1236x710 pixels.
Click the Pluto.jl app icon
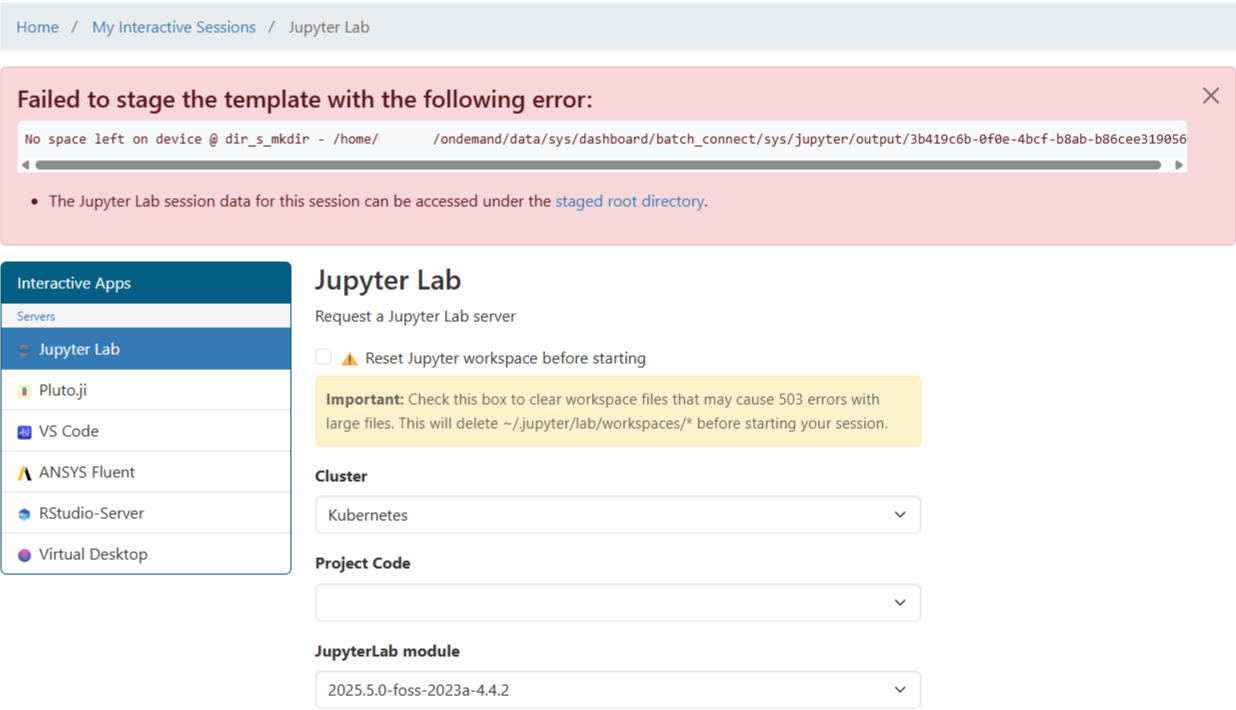pyautogui.click(x=25, y=391)
